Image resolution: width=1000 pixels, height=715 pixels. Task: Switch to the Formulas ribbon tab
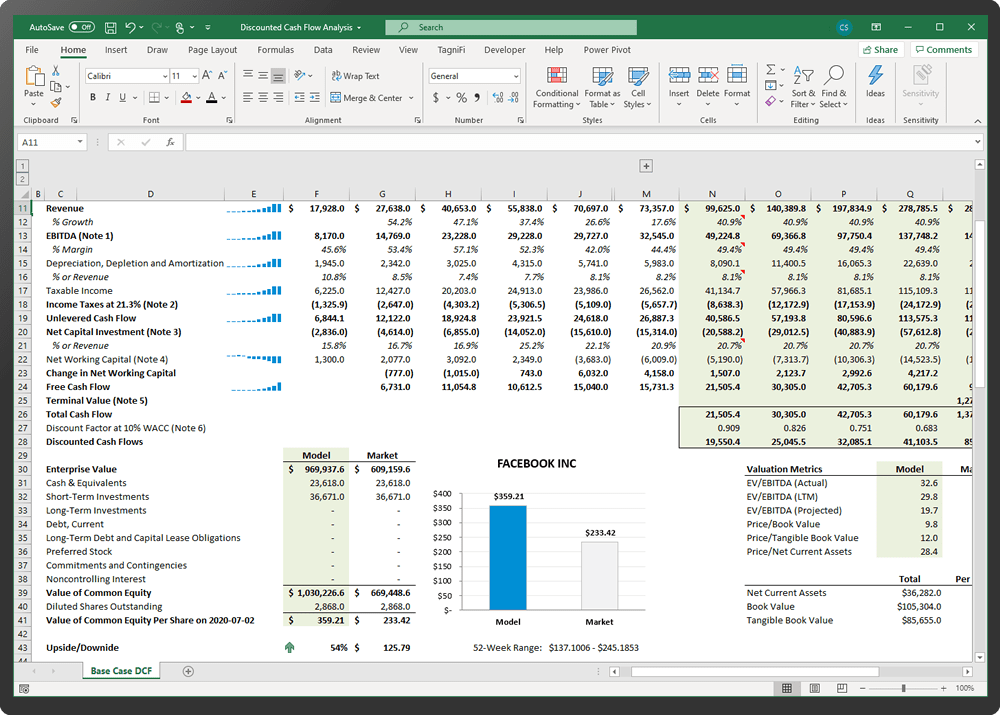(x=276, y=50)
